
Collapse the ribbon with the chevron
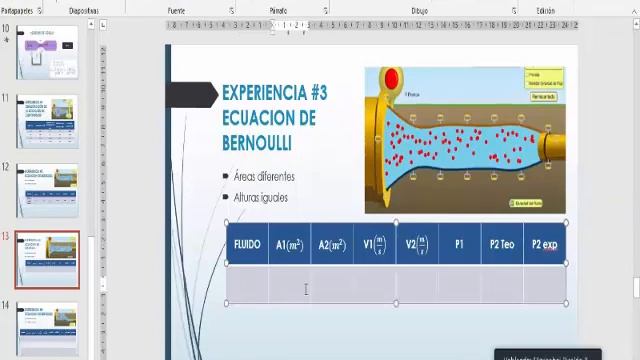click(634, 11)
